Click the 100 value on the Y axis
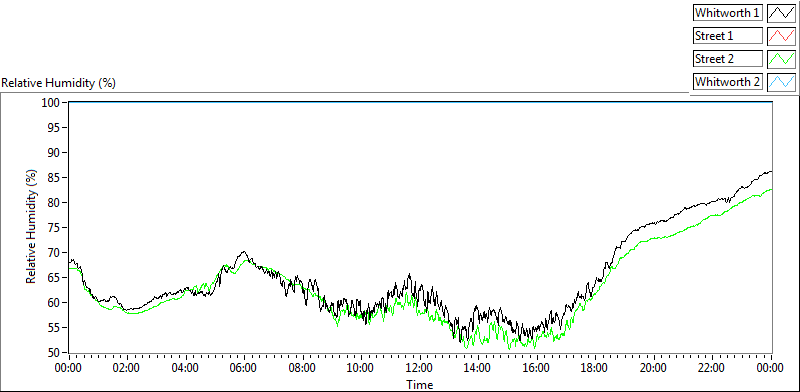Screen dimensions: 800x392 pyautogui.click(x=52, y=103)
